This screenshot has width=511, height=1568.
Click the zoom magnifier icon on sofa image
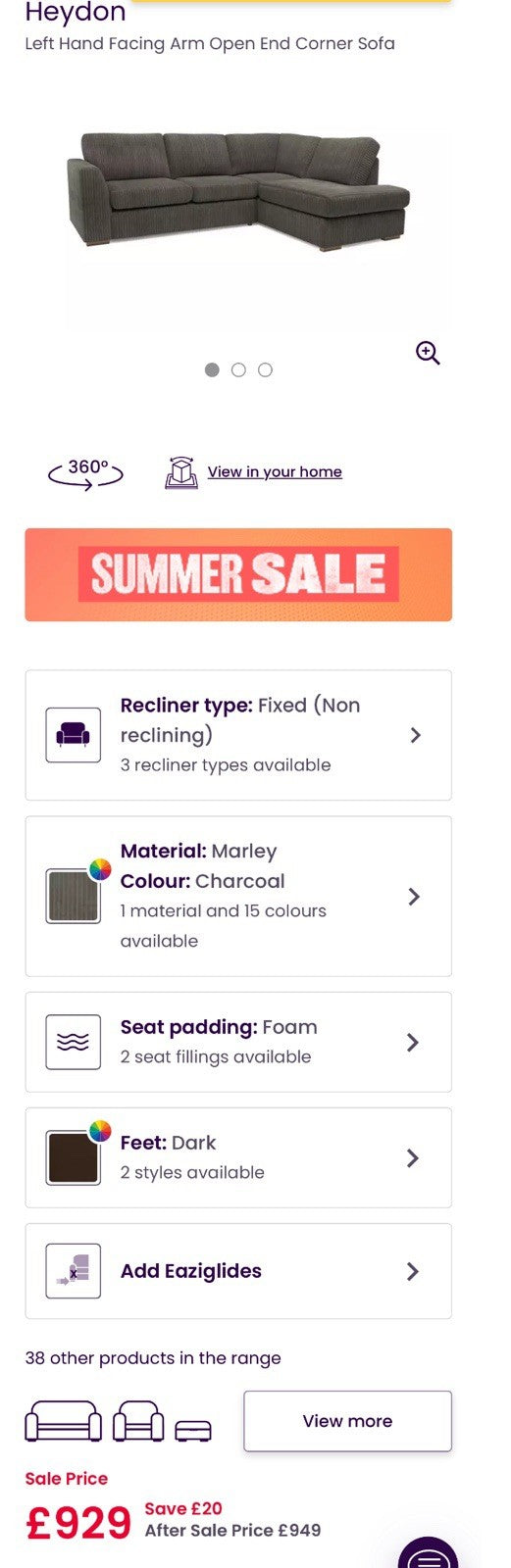tap(428, 353)
